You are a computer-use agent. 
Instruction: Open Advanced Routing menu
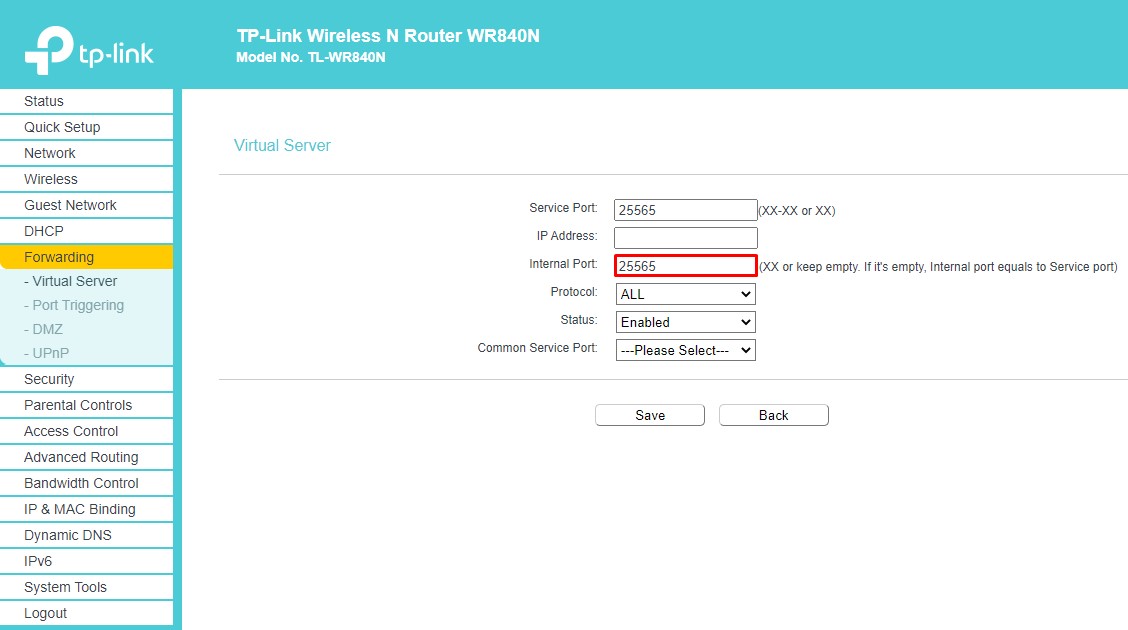click(86, 457)
